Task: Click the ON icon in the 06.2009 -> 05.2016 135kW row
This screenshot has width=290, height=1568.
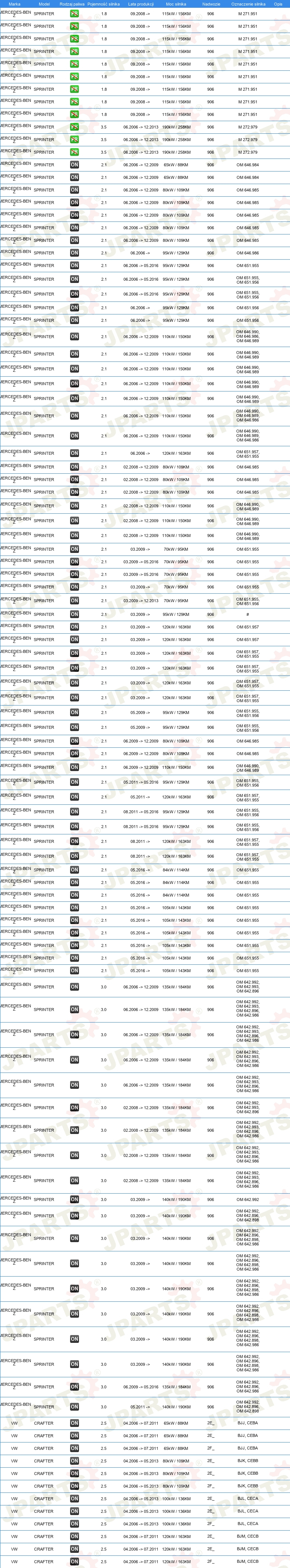Action: pos(74,1387)
